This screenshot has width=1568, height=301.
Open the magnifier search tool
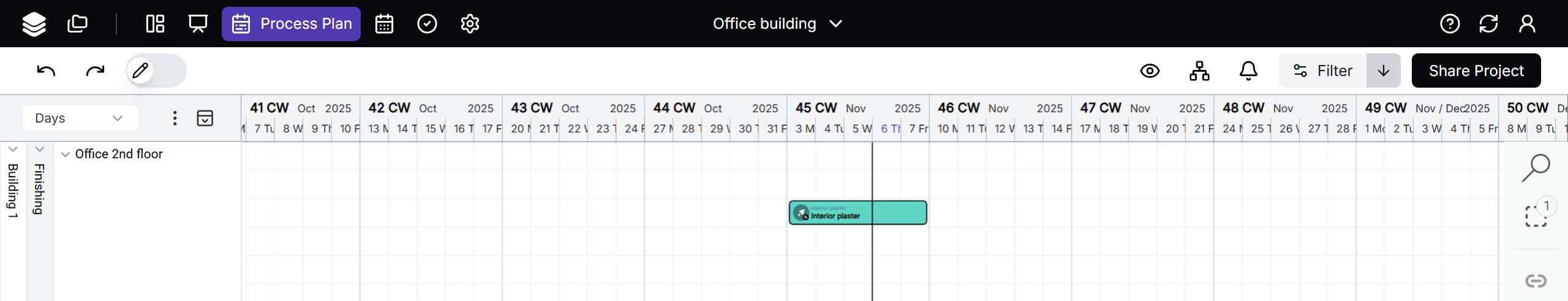[x=1536, y=167]
